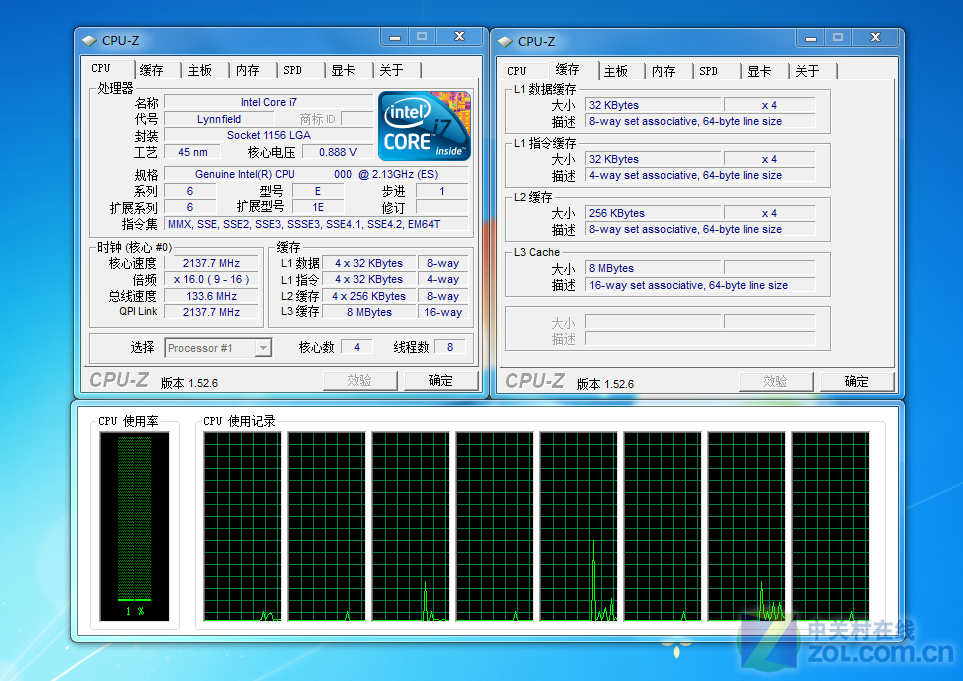Click the specification 'Genuine Intel(R) CPU' field
The width and height of the screenshot is (963, 681).
pyautogui.click(x=316, y=174)
